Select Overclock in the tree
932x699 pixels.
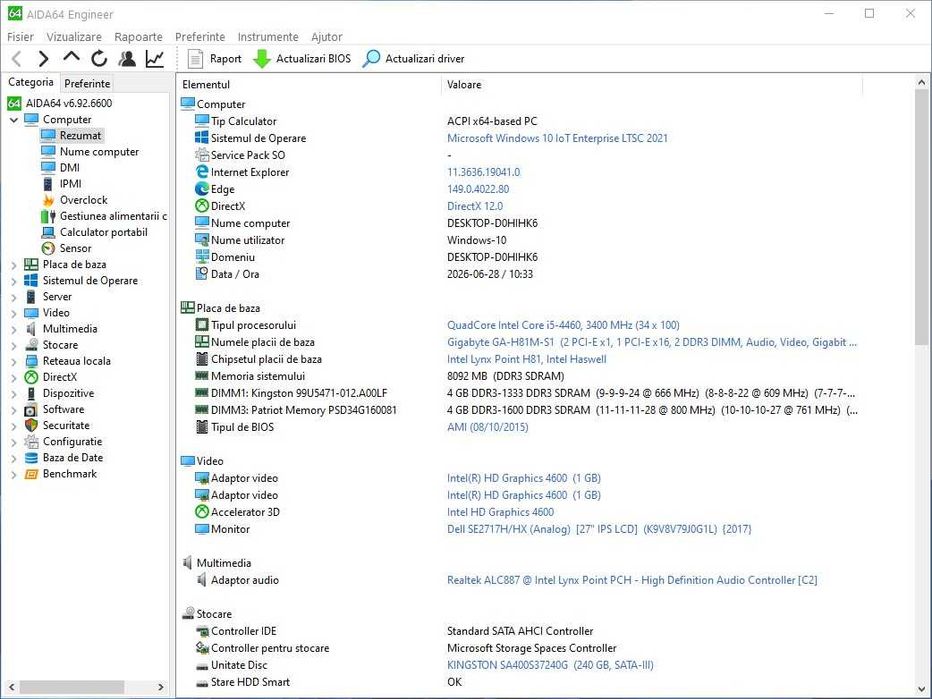click(x=83, y=200)
